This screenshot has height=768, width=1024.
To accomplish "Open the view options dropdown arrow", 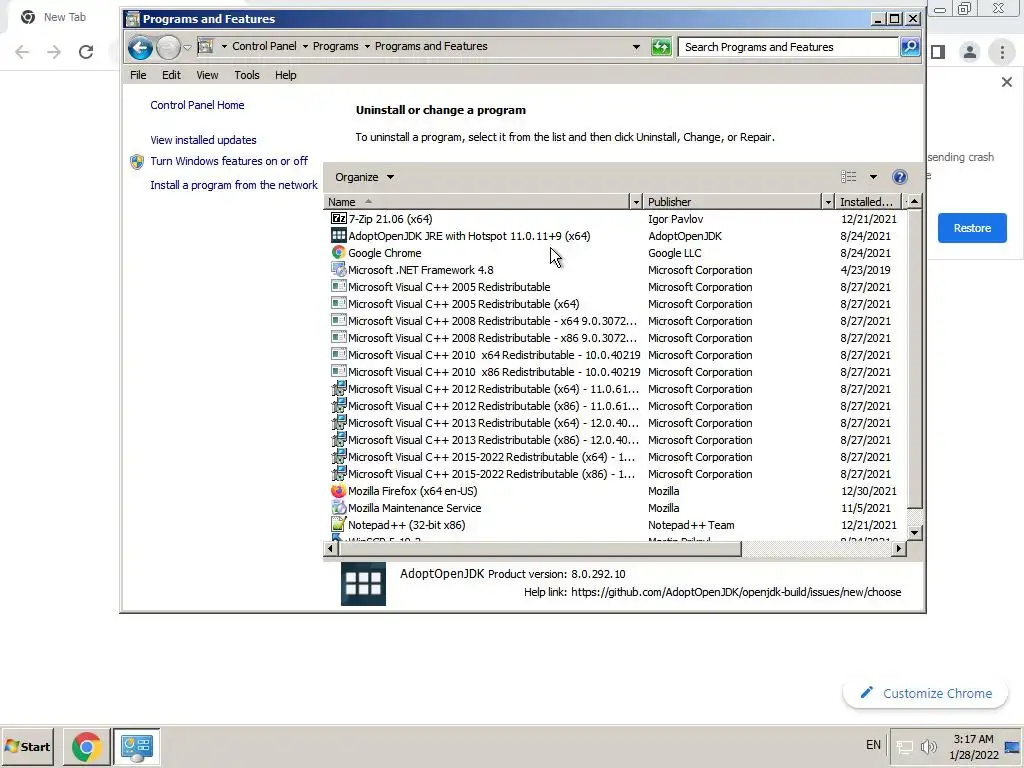I will click(873, 177).
